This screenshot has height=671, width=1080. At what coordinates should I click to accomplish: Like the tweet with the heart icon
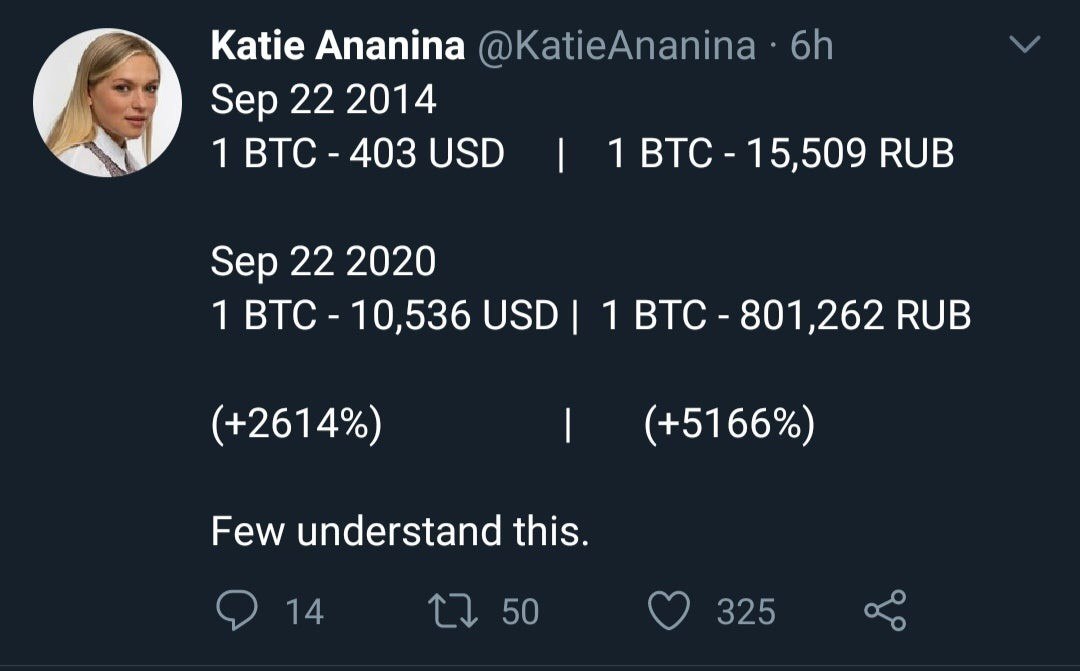[670, 611]
